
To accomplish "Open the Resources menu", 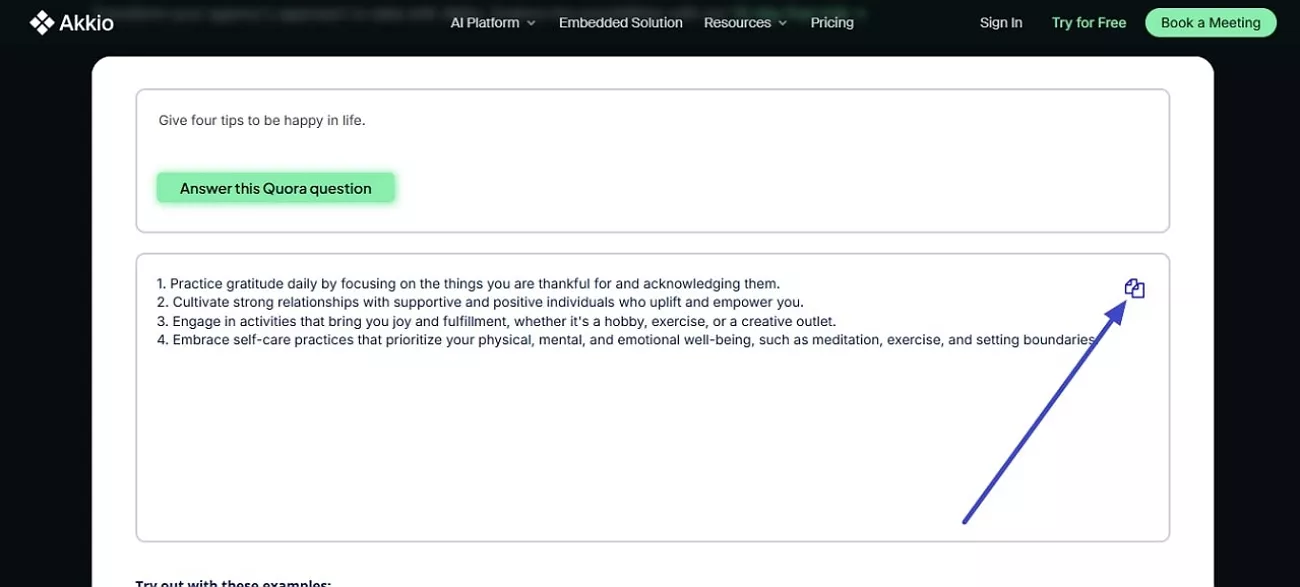I will [x=737, y=22].
